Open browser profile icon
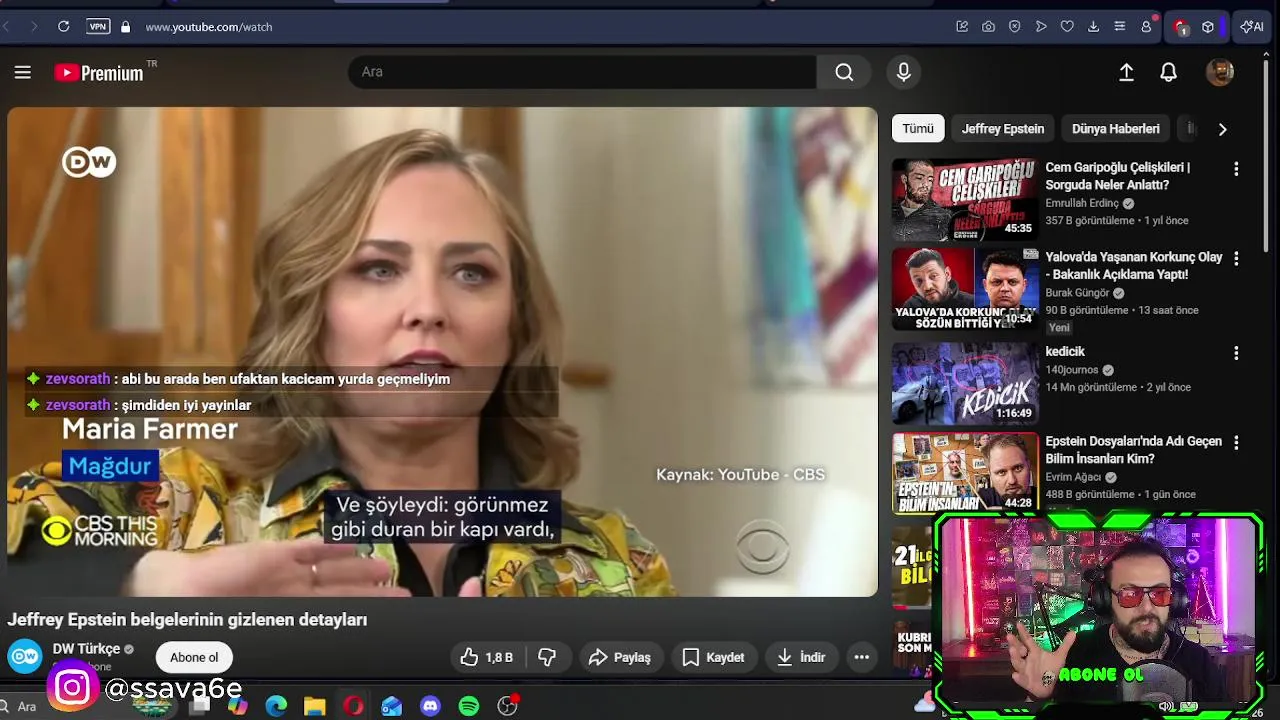1280x720 pixels. pos(1146,27)
